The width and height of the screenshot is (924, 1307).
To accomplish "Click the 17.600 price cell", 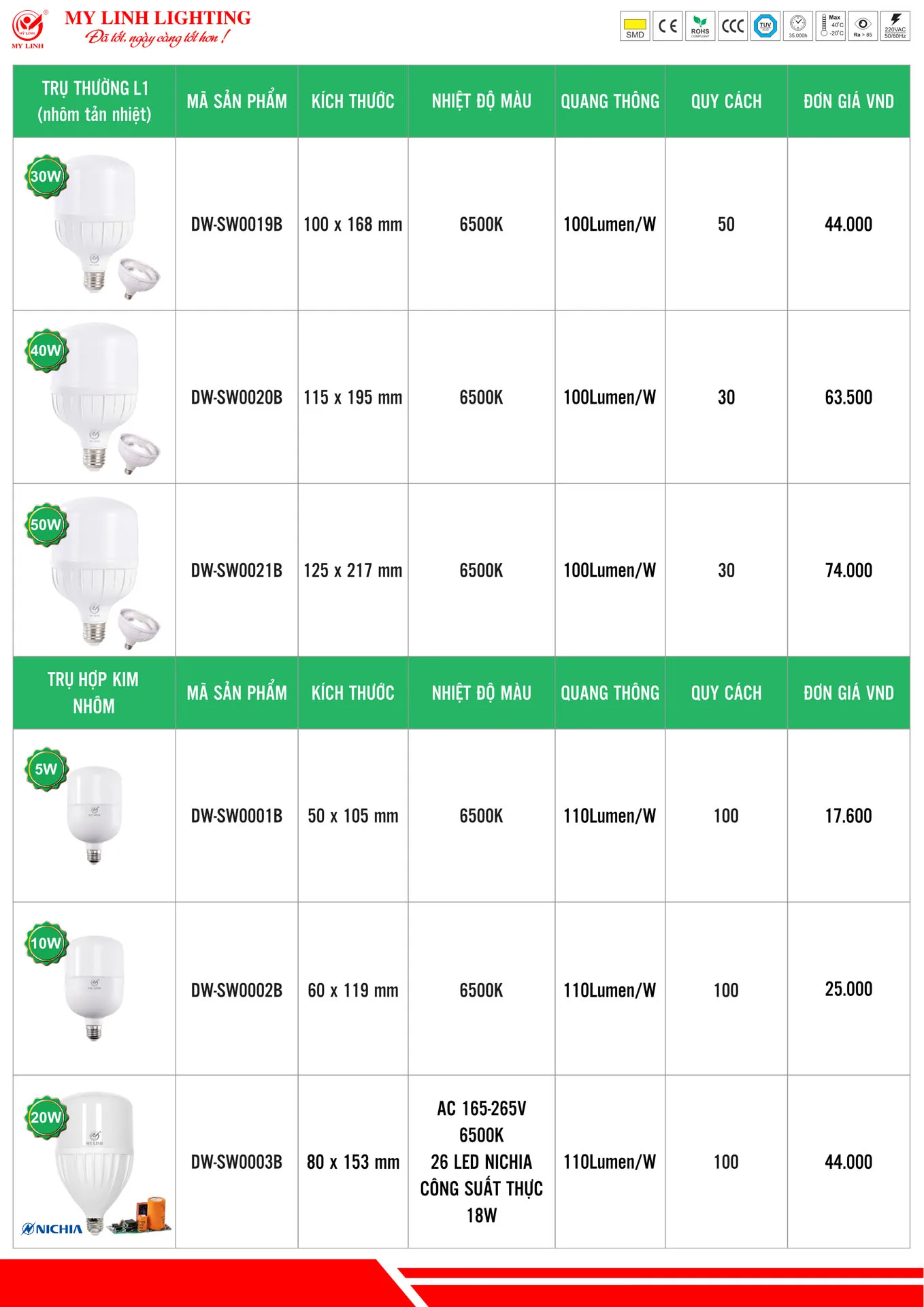I will click(x=848, y=816).
